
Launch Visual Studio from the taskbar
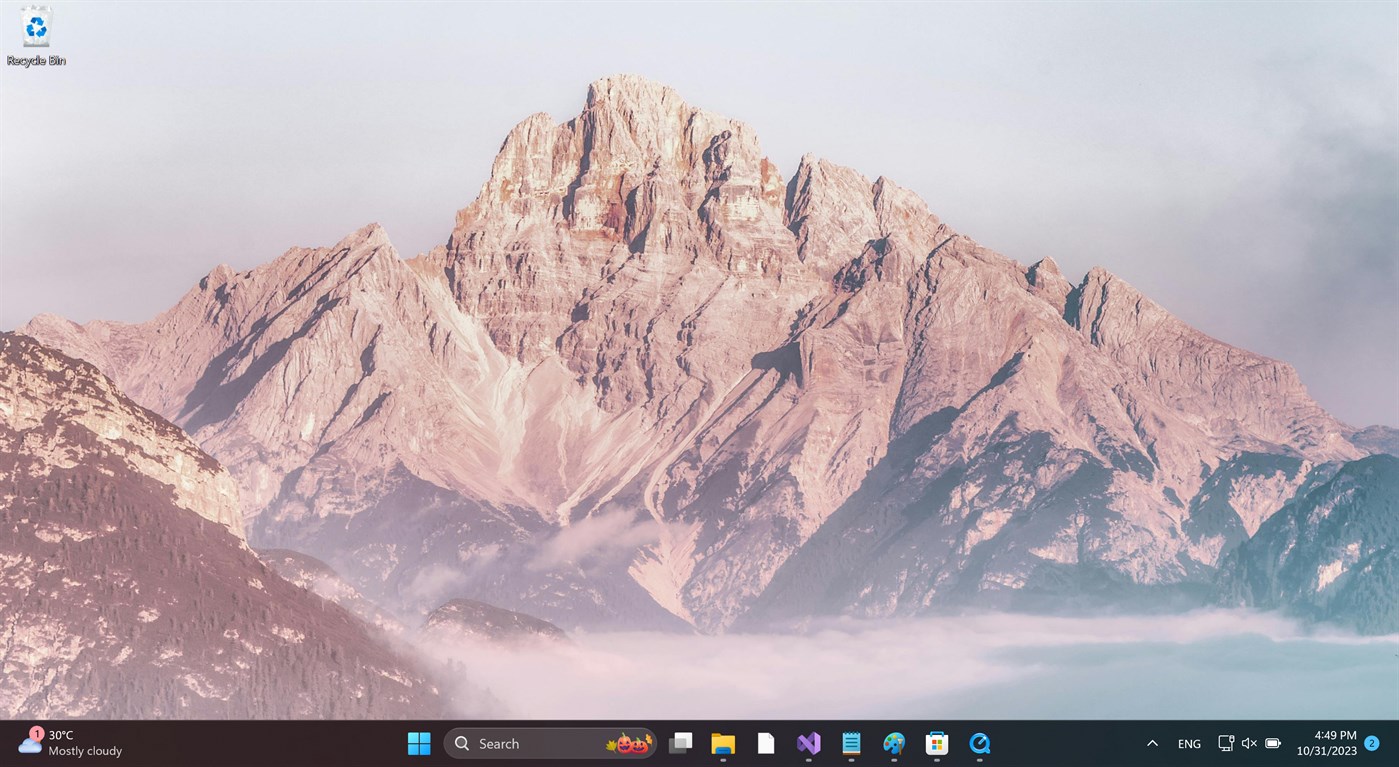point(808,743)
